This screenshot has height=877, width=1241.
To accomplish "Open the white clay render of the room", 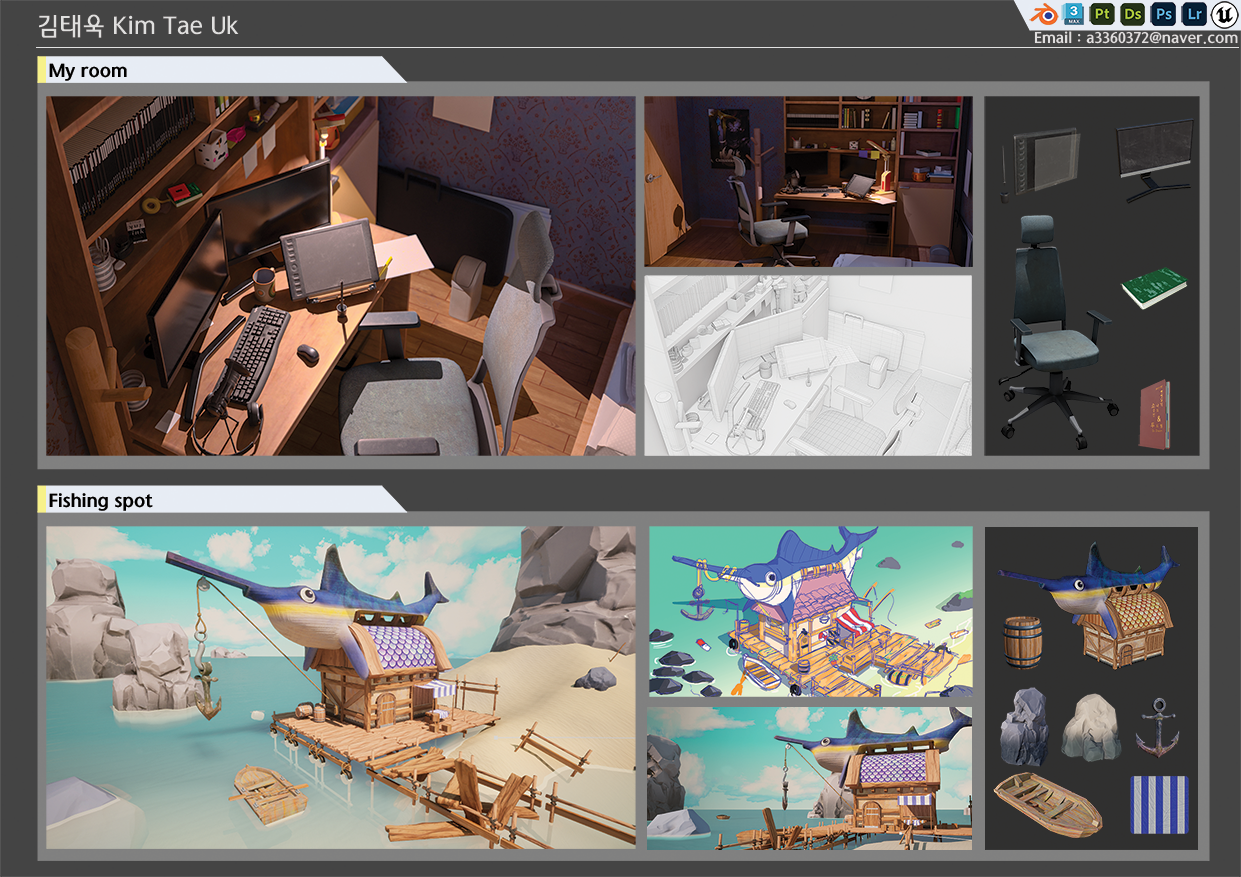I will click(x=808, y=365).
